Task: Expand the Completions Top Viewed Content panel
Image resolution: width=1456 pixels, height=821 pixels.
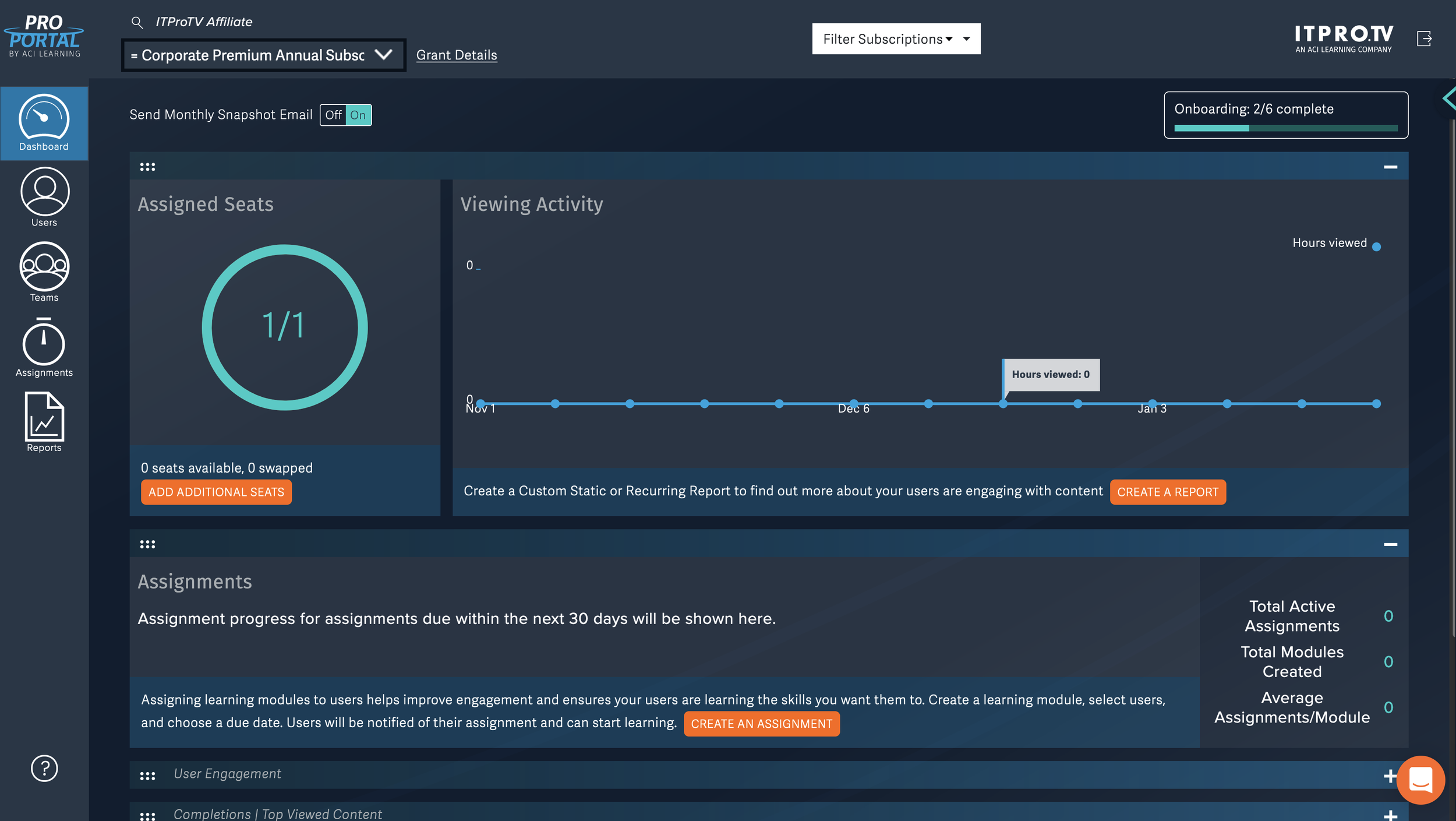Action: tap(1390, 815)
